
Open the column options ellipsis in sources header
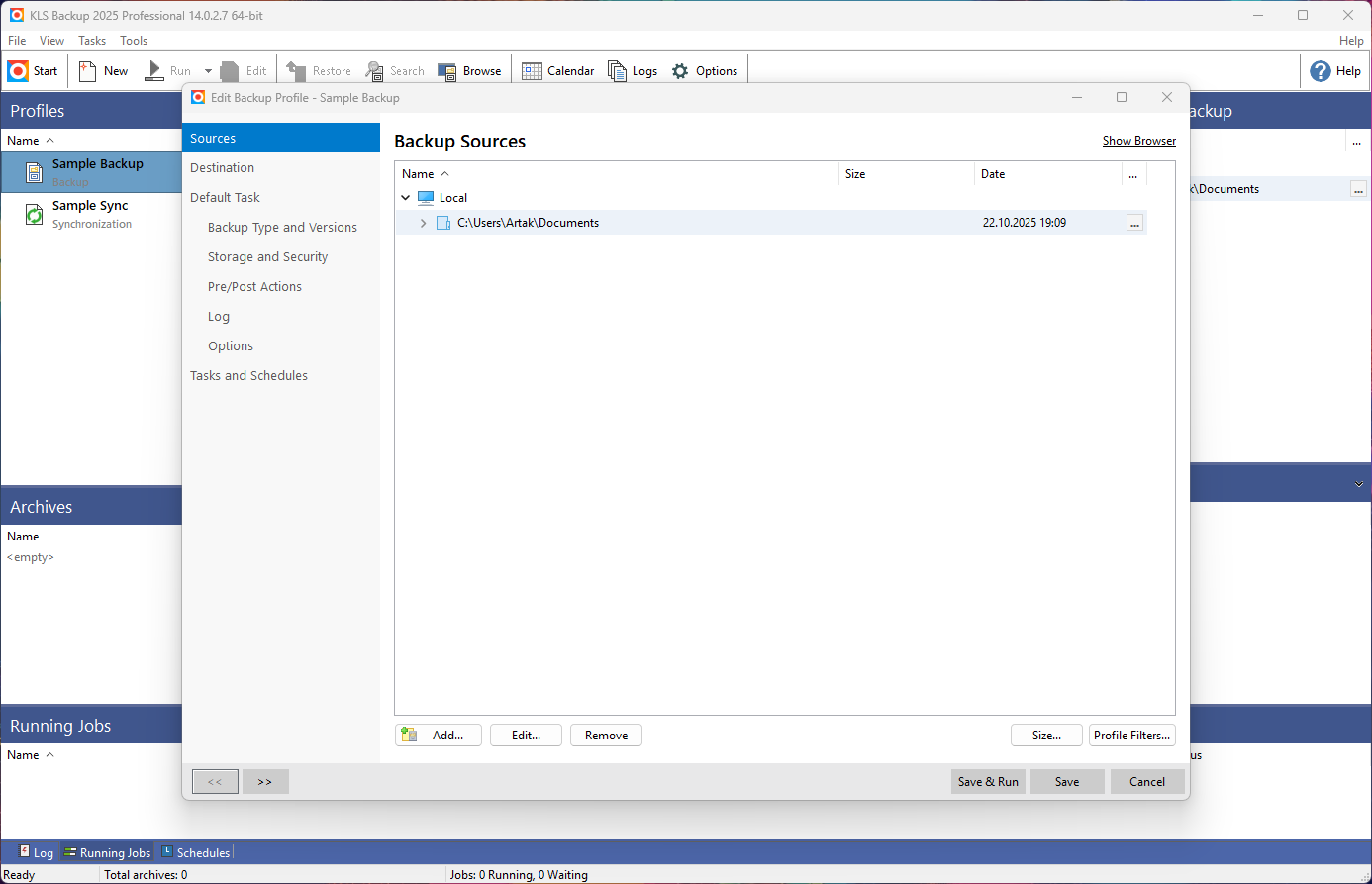(x=1133, y=174)
